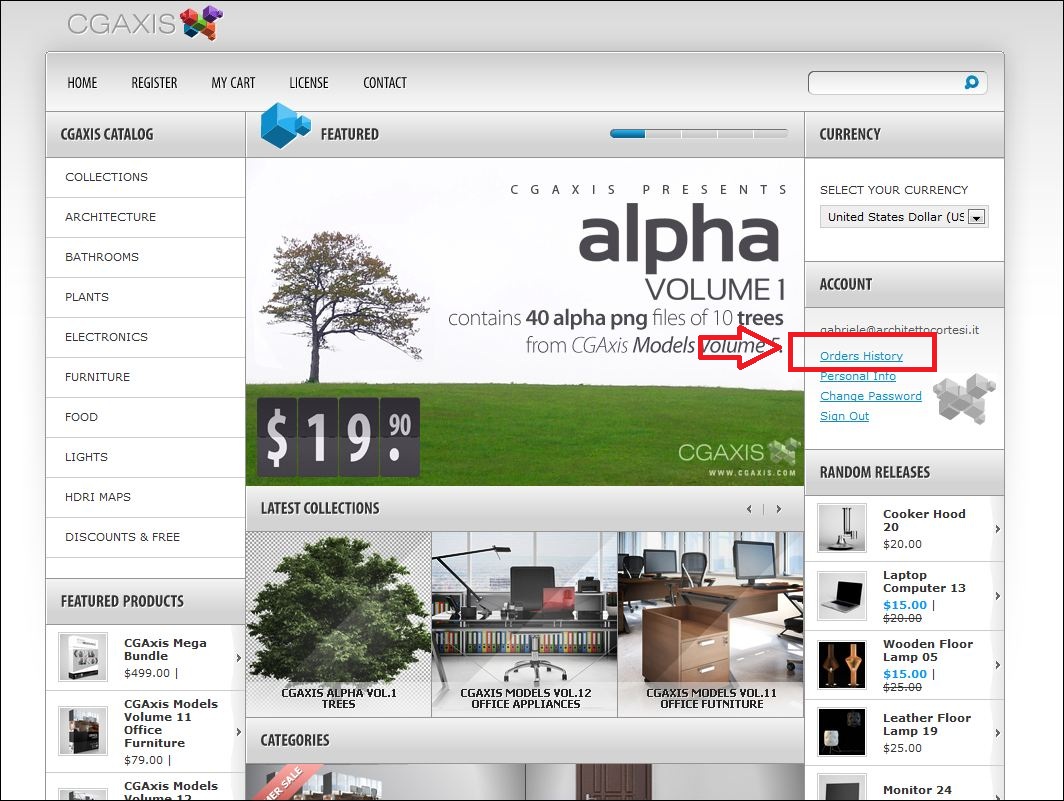Viewport: 1064px width, 801px height.
Task: Click the CGAXIS logo at top
Action: pyautogui.click(x=145, y=23)
